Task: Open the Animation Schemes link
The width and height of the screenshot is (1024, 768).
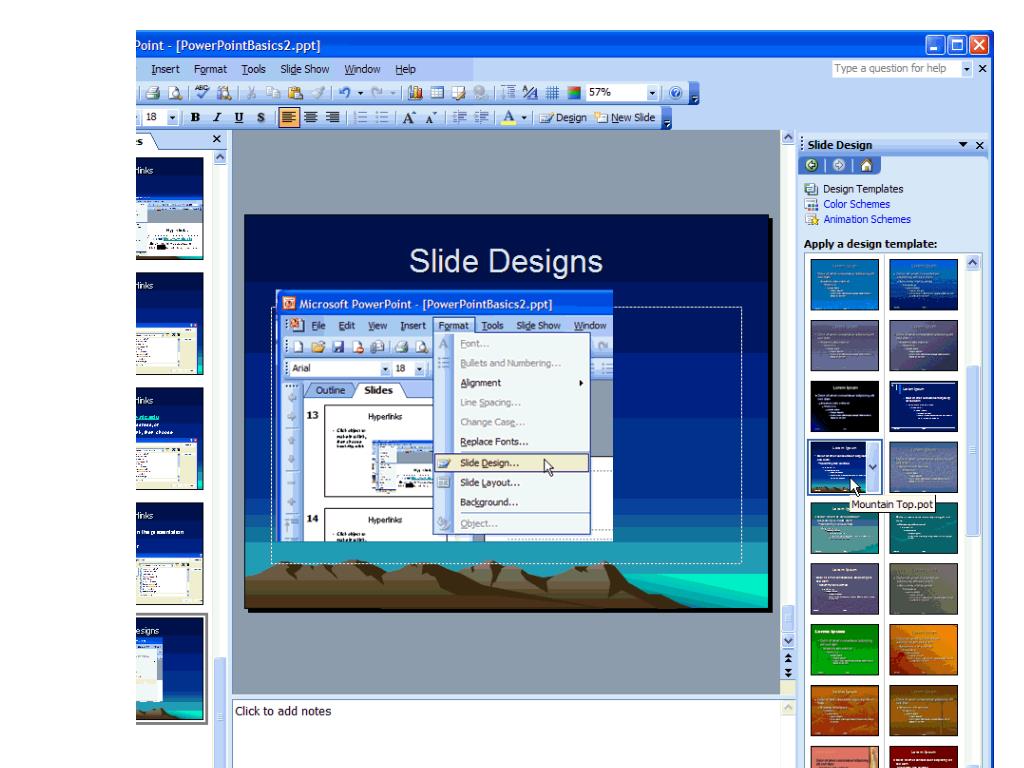Action: click(867, 219)
